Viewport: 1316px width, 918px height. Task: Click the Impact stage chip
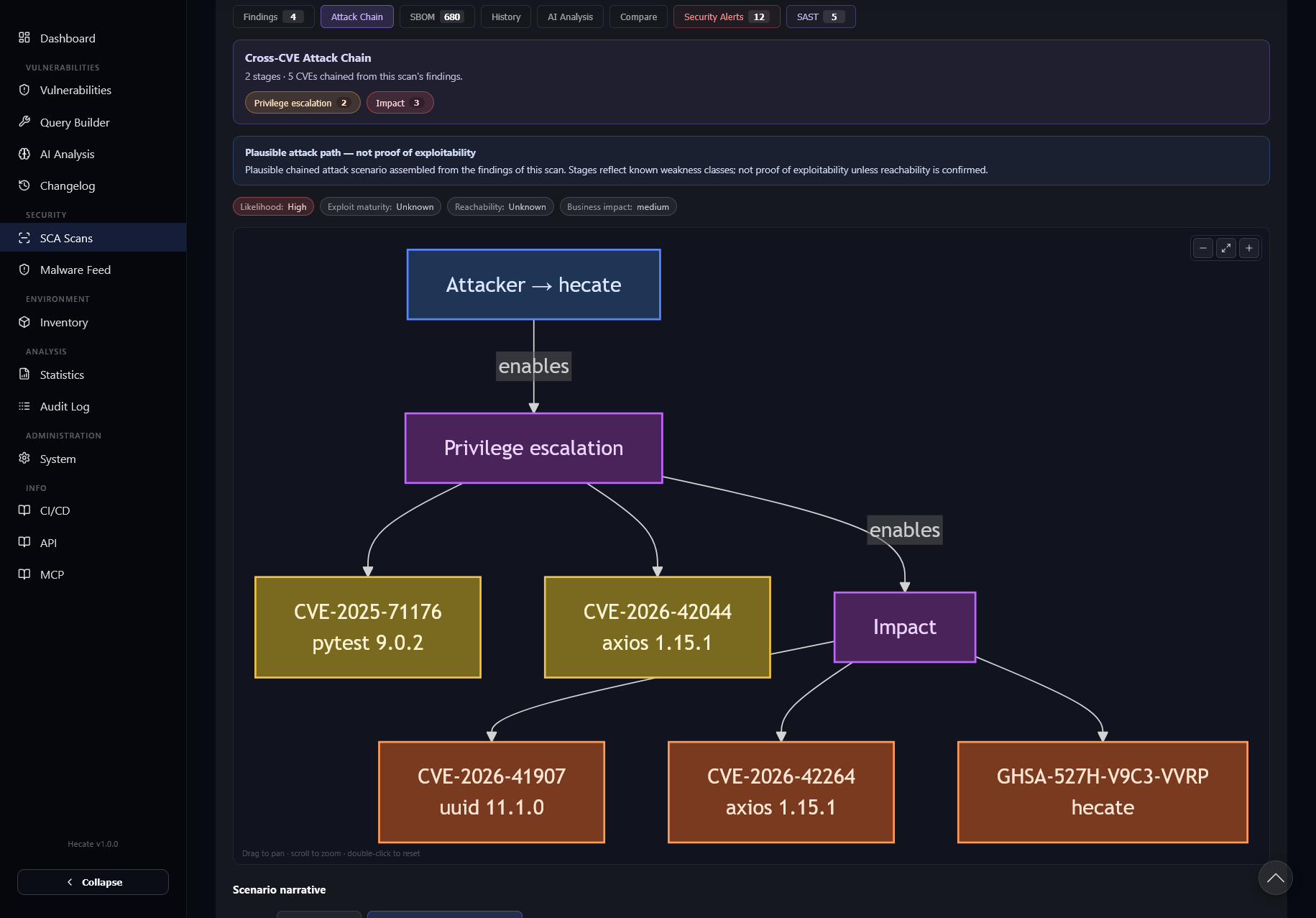(x=400, y=103)
